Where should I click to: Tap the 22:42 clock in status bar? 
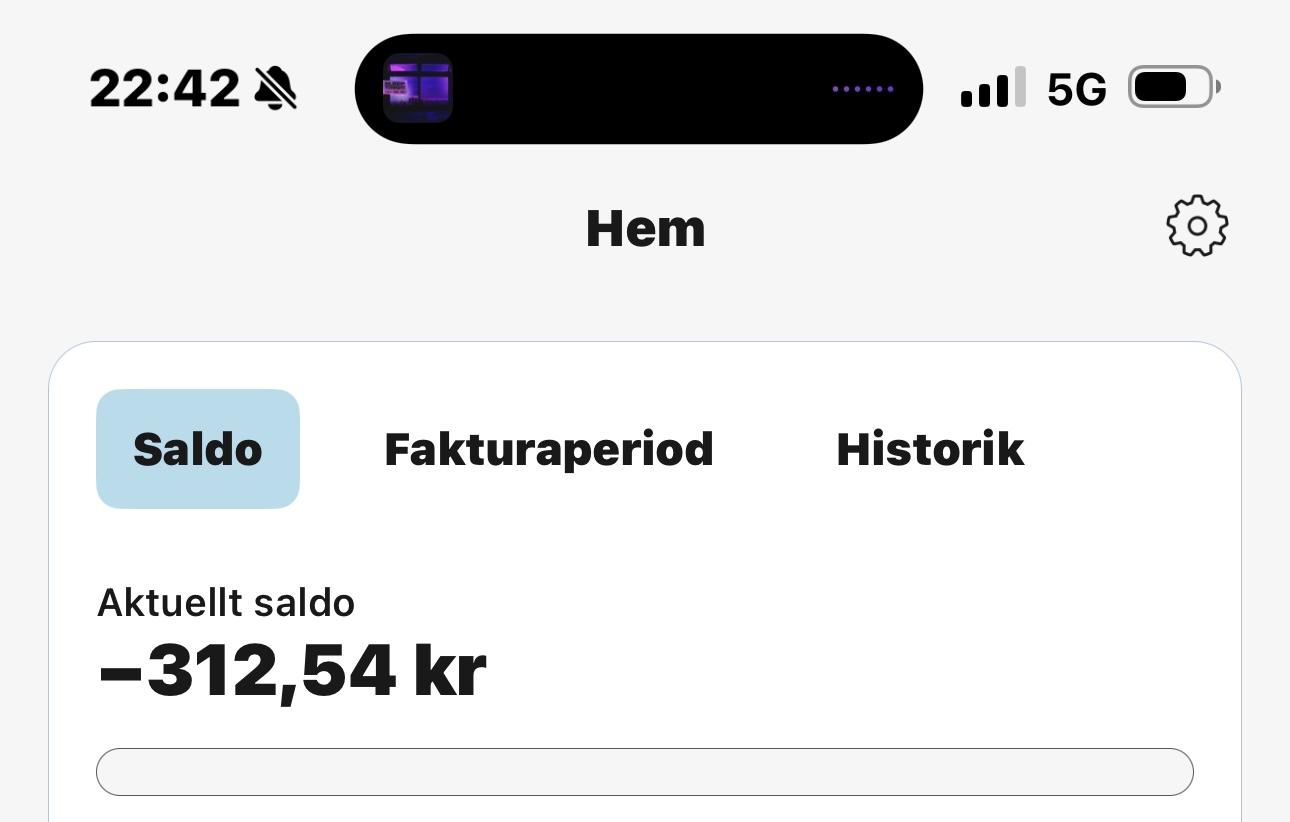(165, 89)
